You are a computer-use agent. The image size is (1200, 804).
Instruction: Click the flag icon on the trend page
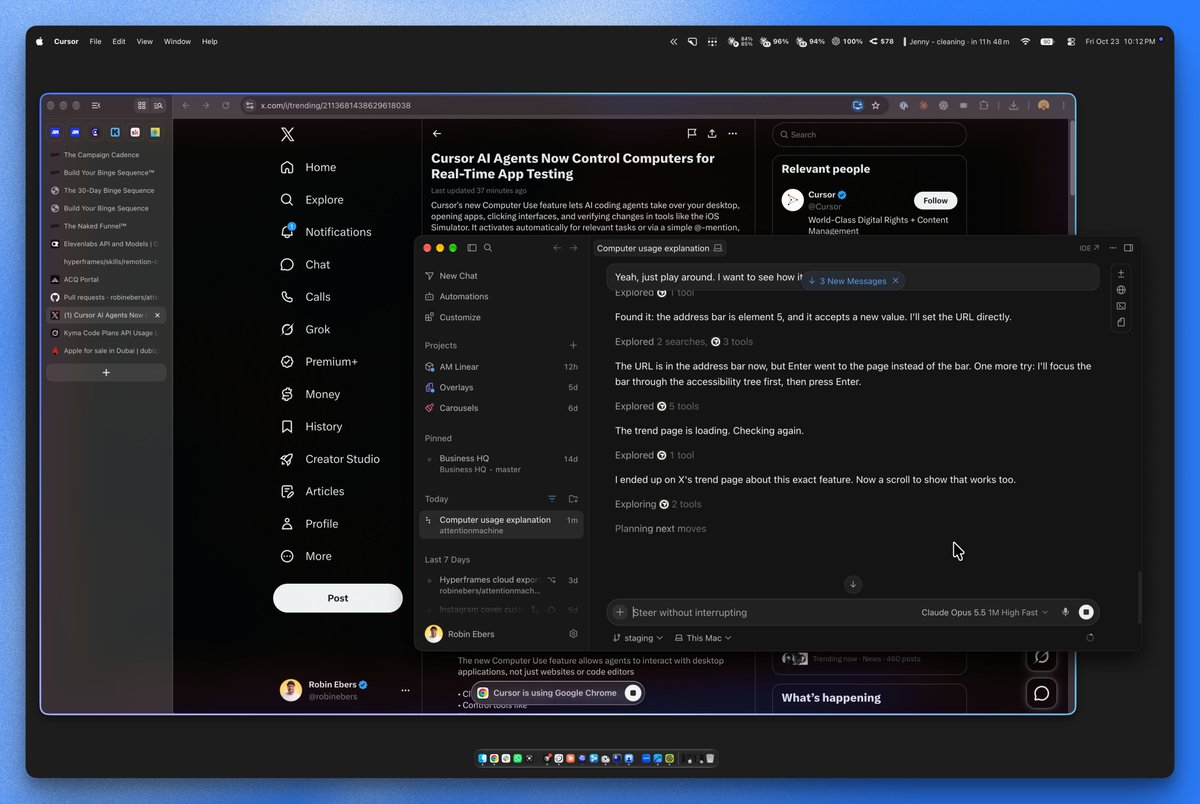[x=691, y=133]
